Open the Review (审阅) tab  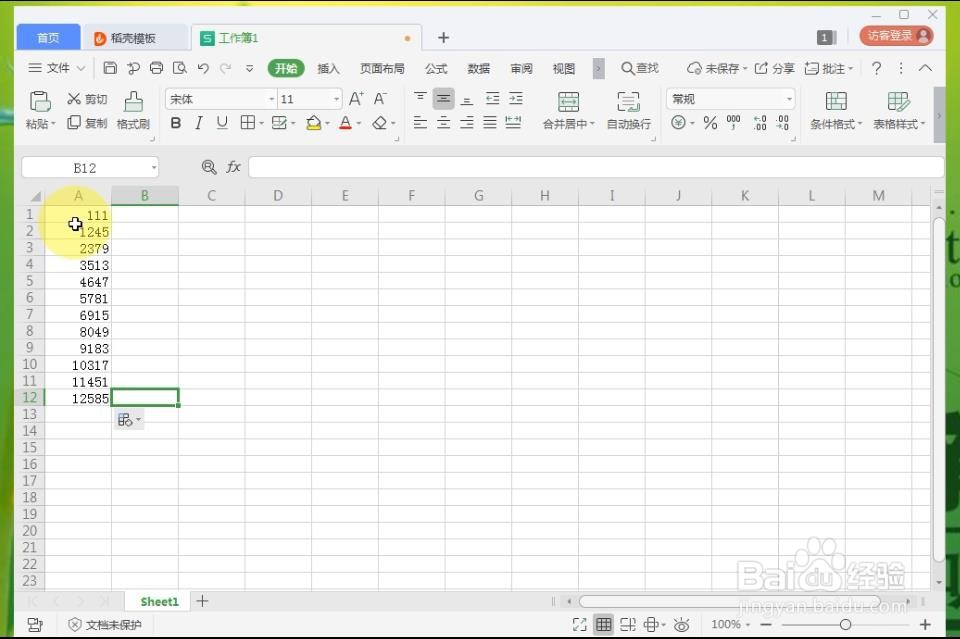(x=521, y=69)
